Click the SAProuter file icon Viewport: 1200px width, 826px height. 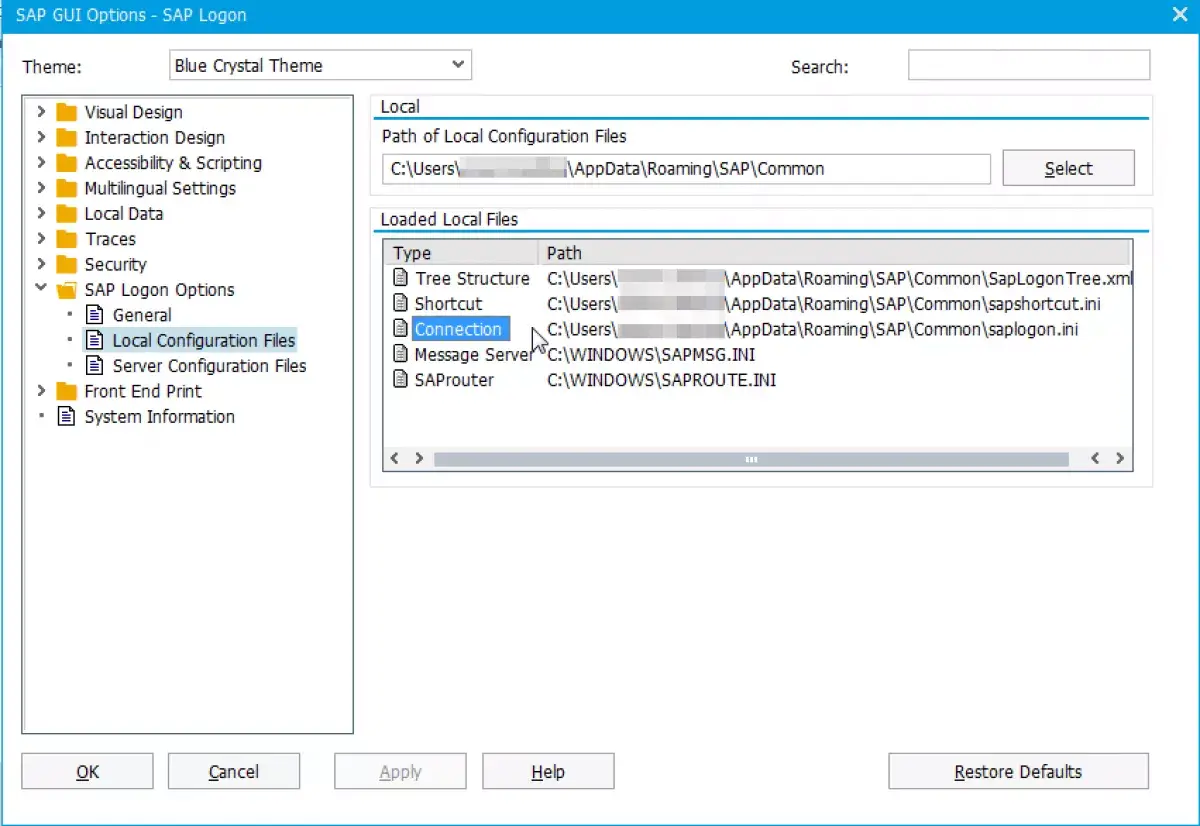(x=400, y=379)
